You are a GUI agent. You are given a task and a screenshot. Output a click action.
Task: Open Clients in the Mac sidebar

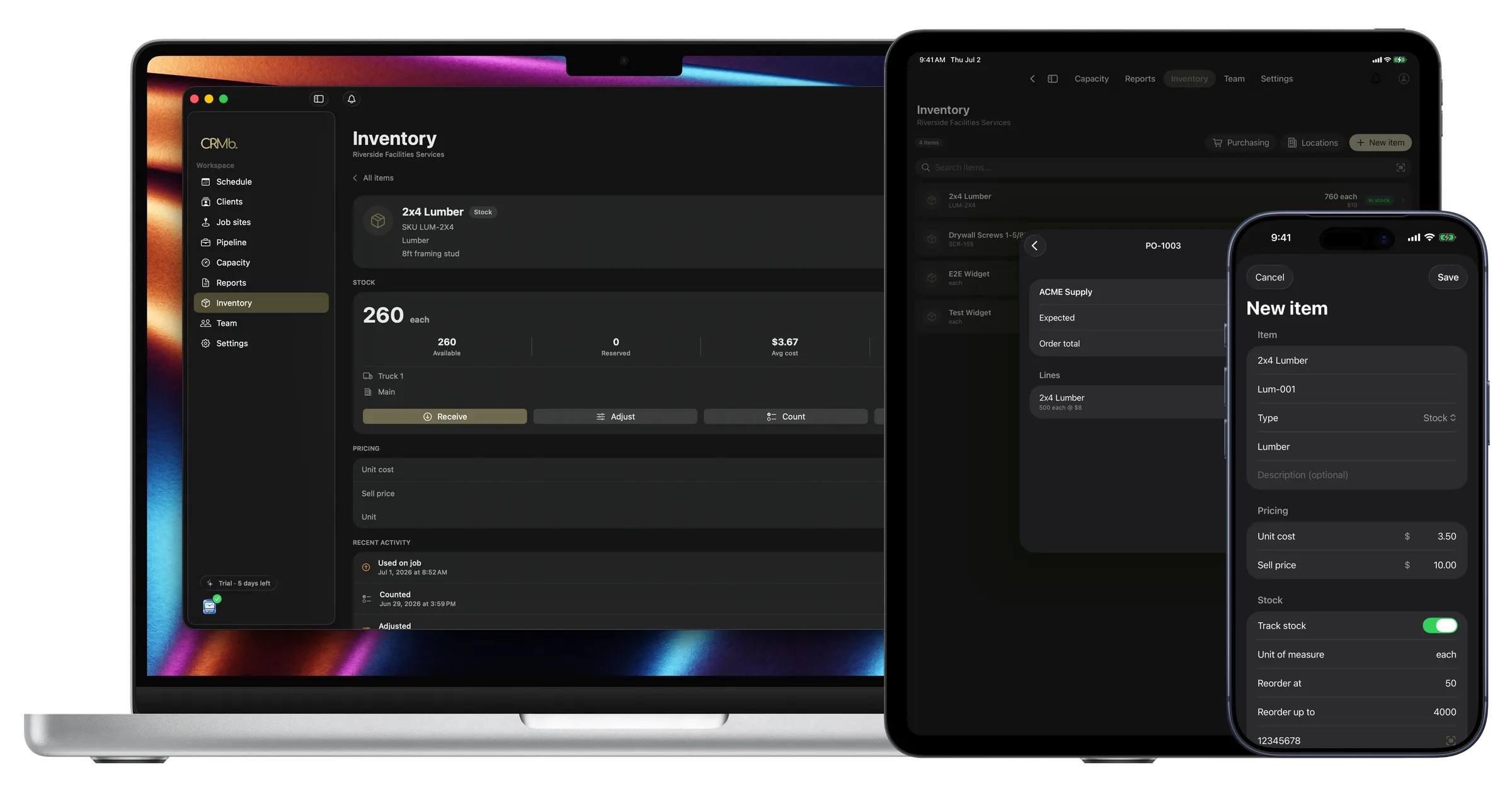(x=261, y=202)
